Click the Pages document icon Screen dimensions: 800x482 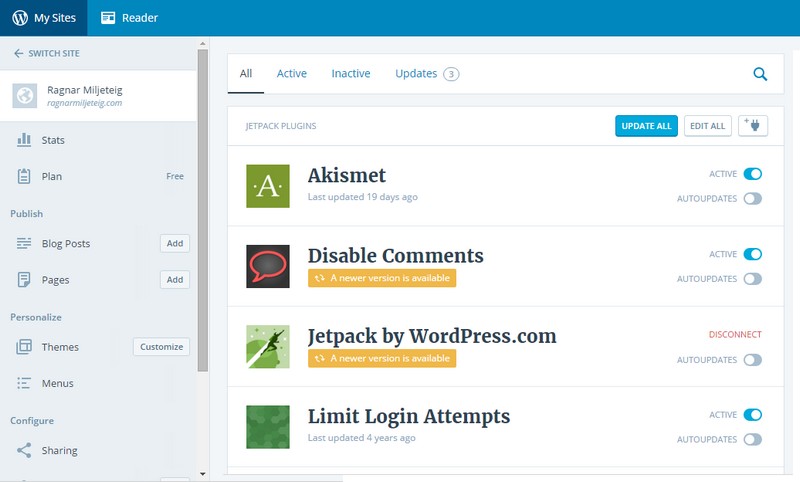tap(24, 280)
